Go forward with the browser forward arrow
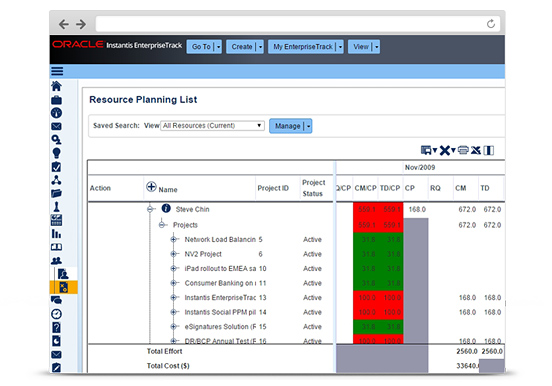552x386 pixels. click(81, 24)
